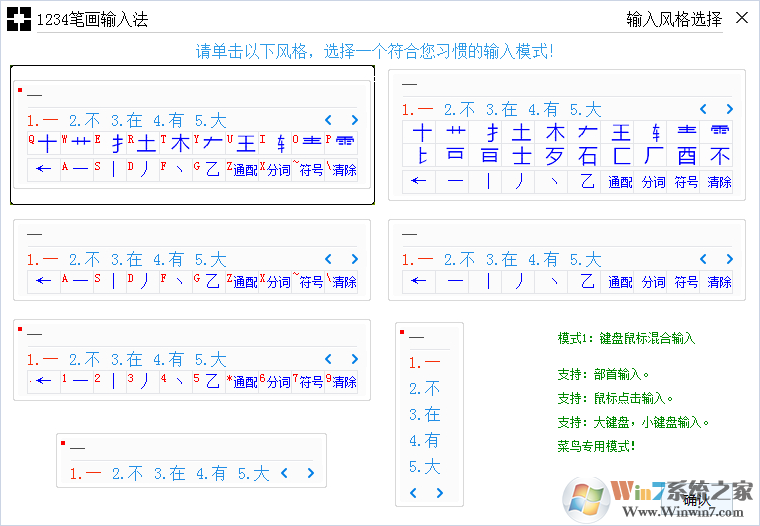Select candidate 1.一 in vertical list style
The image size is (760, 526).
(x=425, y=362)
